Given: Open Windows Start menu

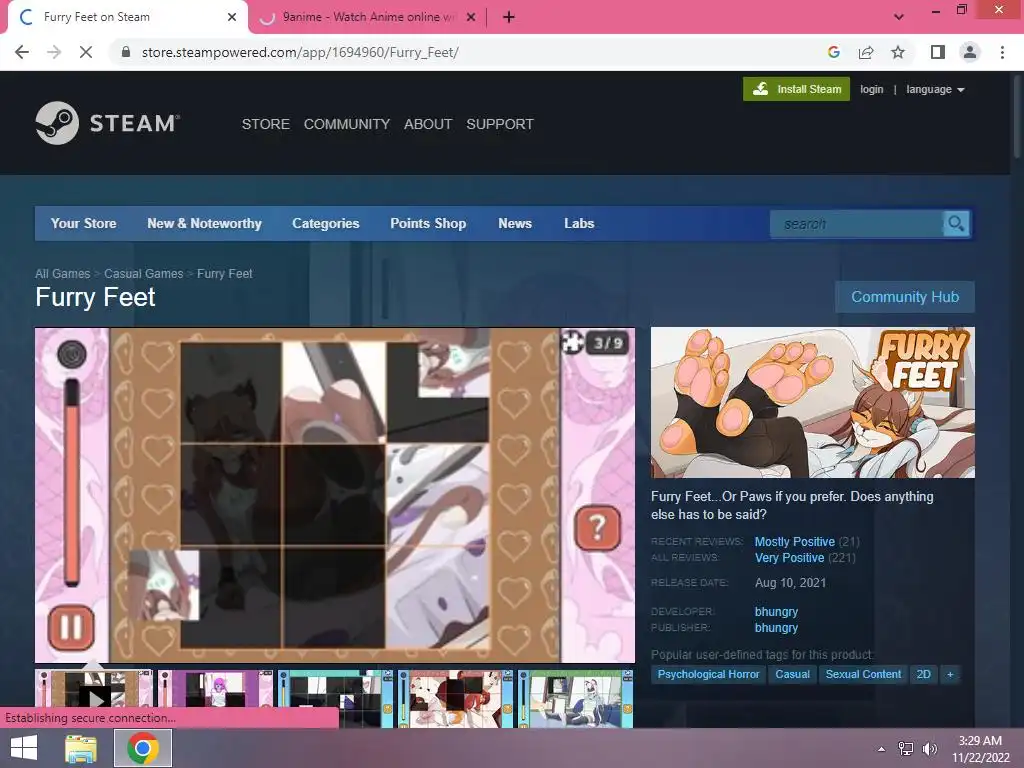Looking at the screenshot, I should click(x=24, y=748).
